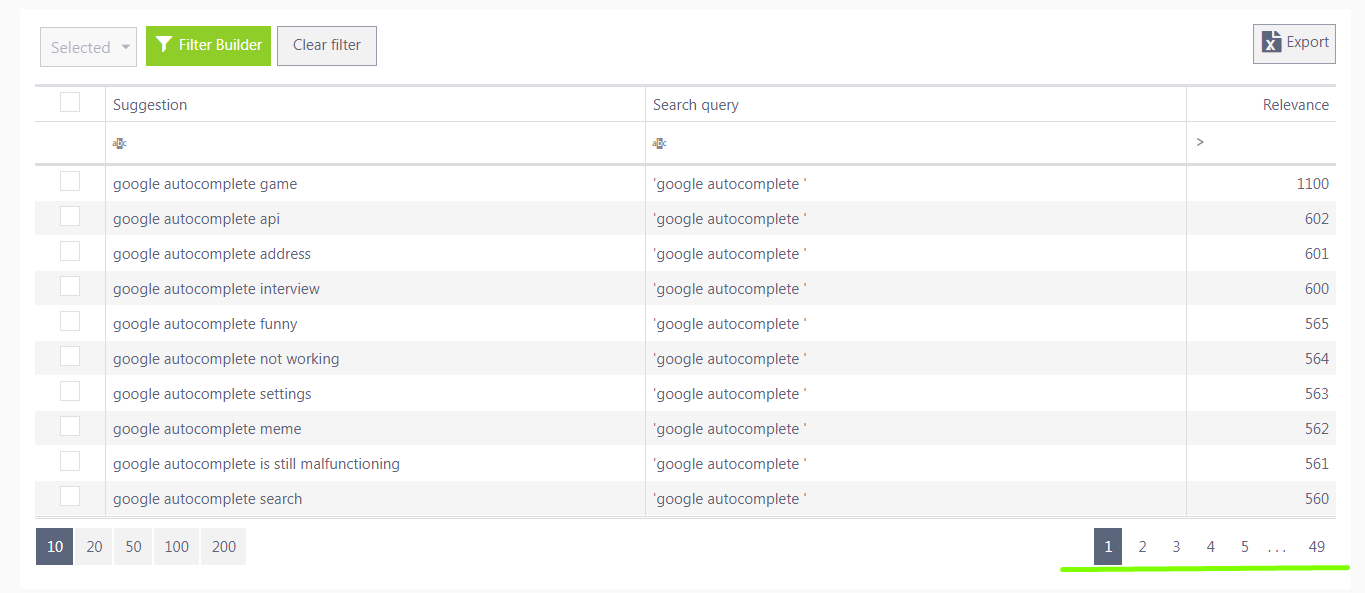Click the suggestion 'google autocomplete search'
Screen dimensions: 1365x593
click(207, 499)
